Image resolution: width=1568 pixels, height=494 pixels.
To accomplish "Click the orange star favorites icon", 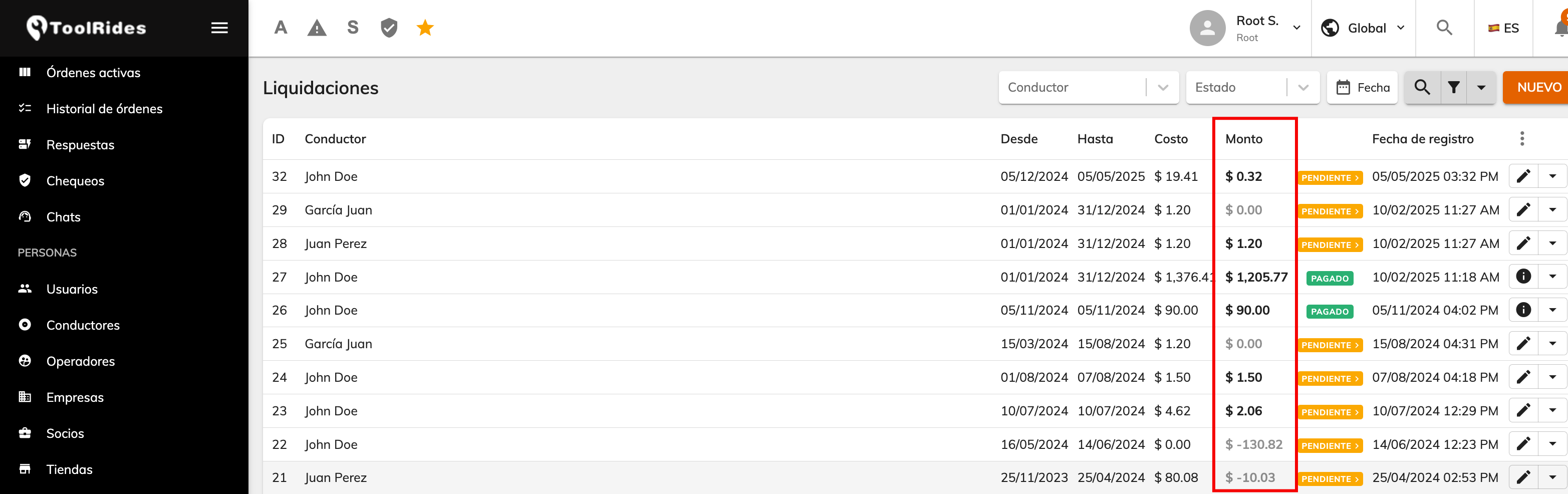I will [x=425, y=28].
